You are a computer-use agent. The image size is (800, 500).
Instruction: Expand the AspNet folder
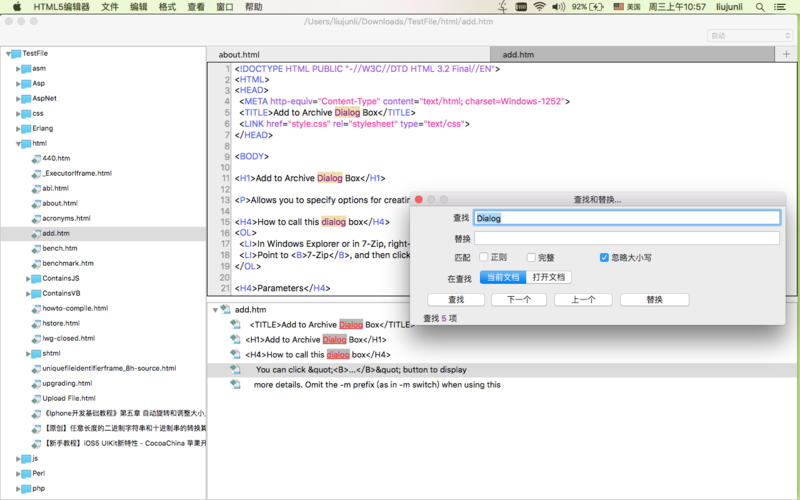pyautogui.click(x=19, y=99)
